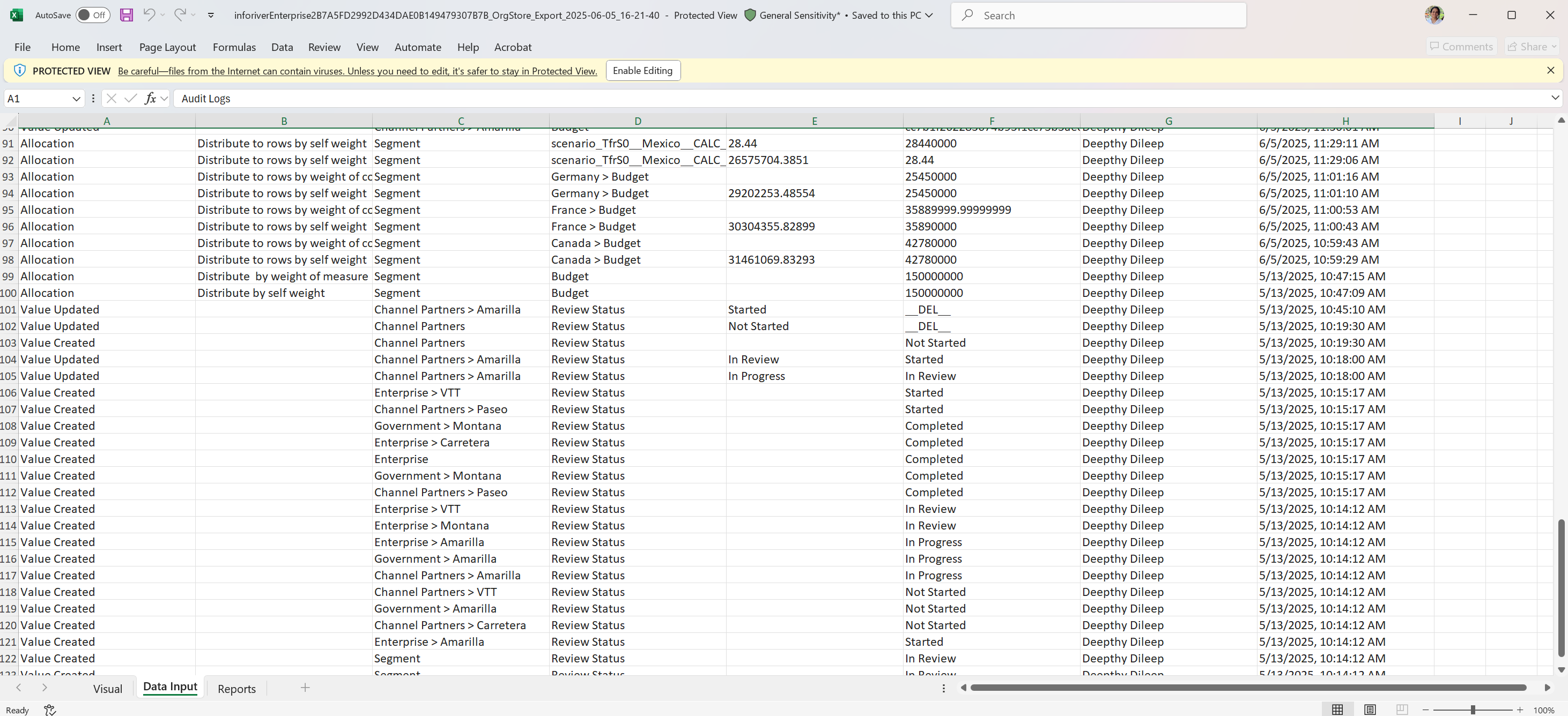The image size is (1568, 716).
Task: Switch to Page Layout view icon
Action: click(x=1370, y=710)
